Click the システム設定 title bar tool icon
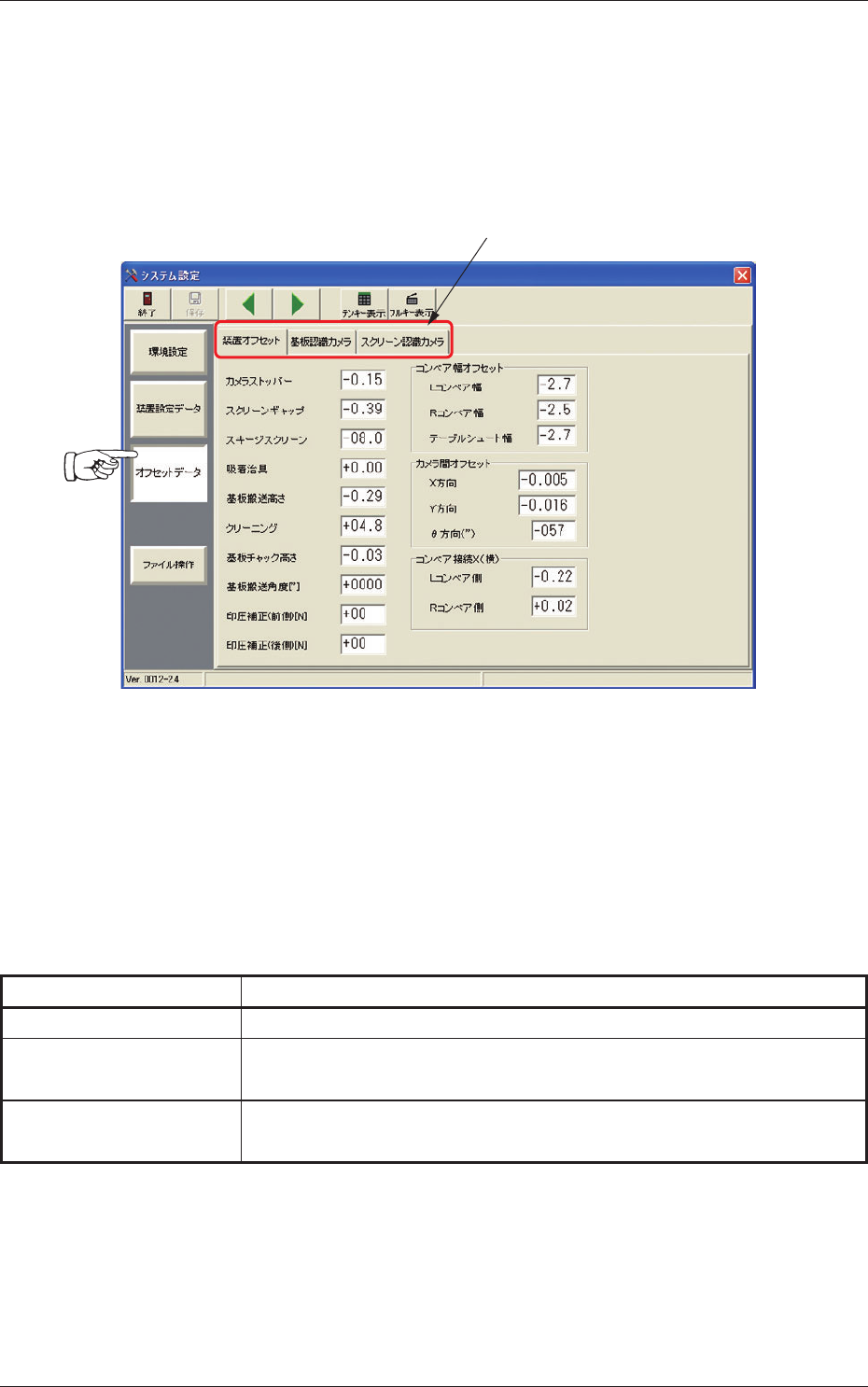 132,275
